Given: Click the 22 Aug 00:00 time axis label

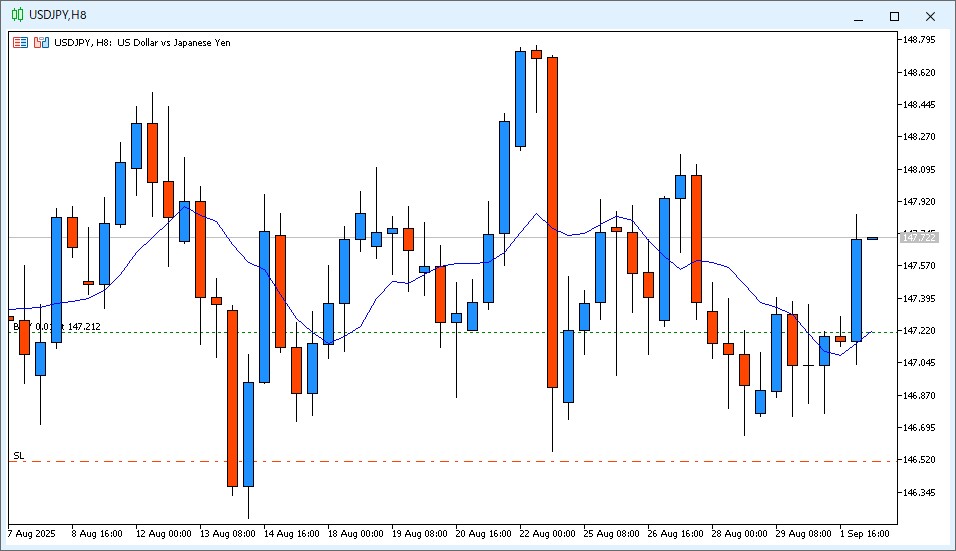Looking at the screenshot, I should [x=548, y=534].
